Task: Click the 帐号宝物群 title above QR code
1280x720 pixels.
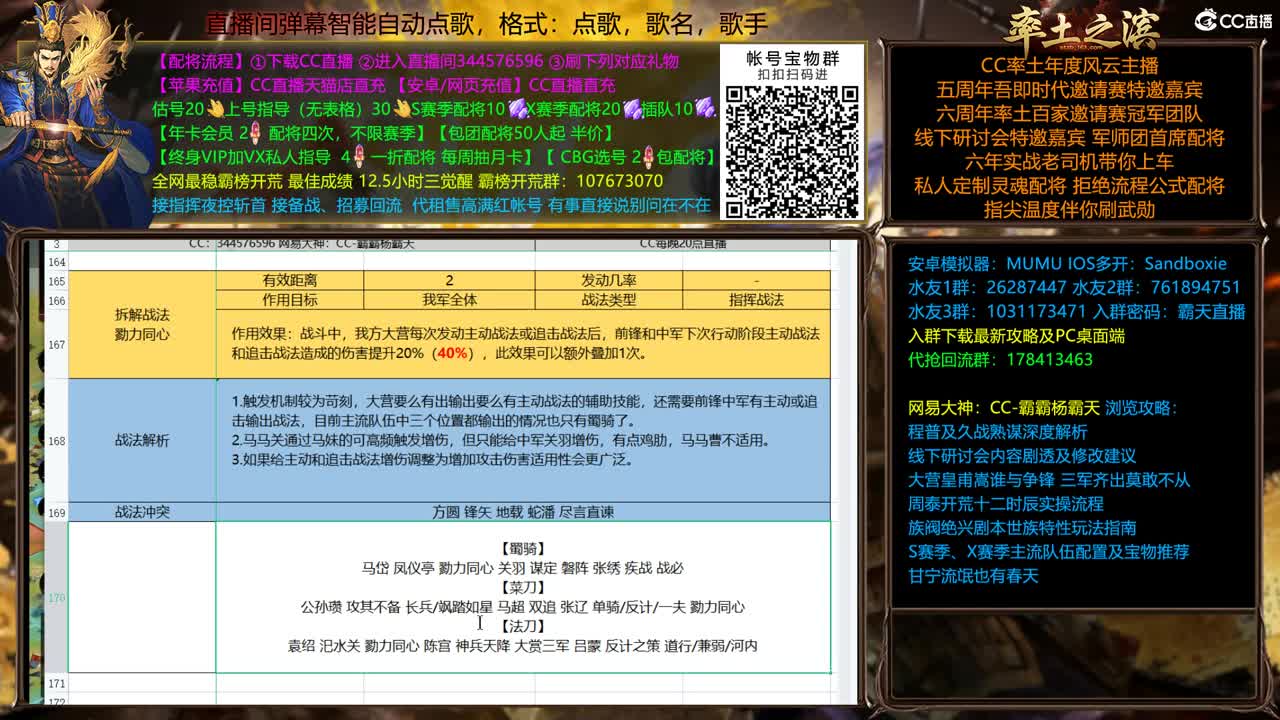Action: click(x=793, y=59)
